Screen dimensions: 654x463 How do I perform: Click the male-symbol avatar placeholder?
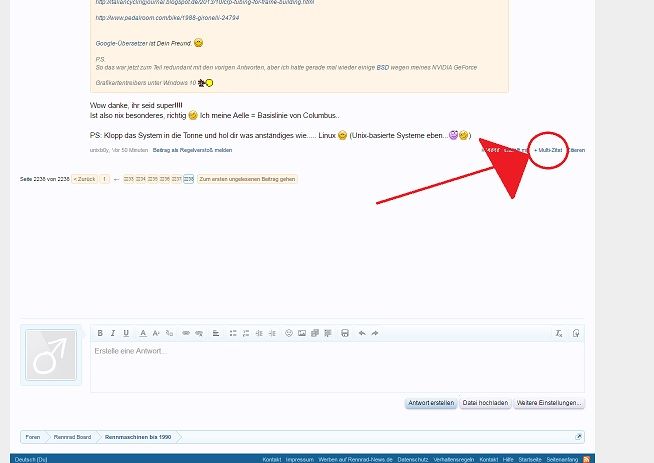click(x=51, y=355)
